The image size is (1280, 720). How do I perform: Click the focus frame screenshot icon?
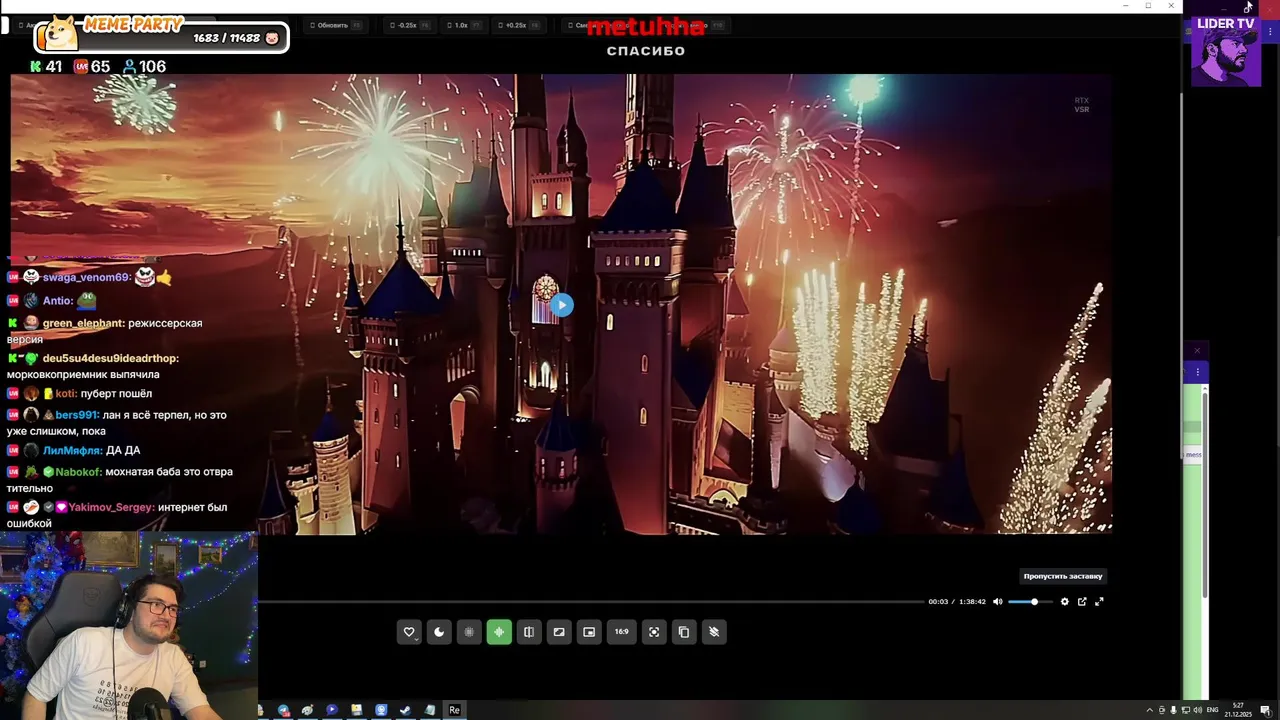654,632
